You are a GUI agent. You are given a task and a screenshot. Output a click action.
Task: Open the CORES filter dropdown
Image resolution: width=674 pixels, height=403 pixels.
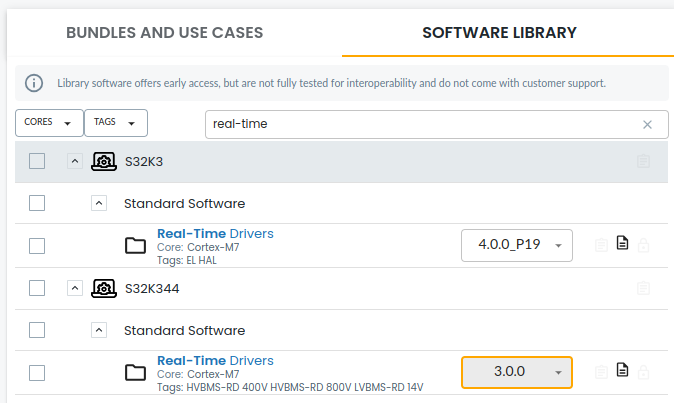(x=48, y=122)
